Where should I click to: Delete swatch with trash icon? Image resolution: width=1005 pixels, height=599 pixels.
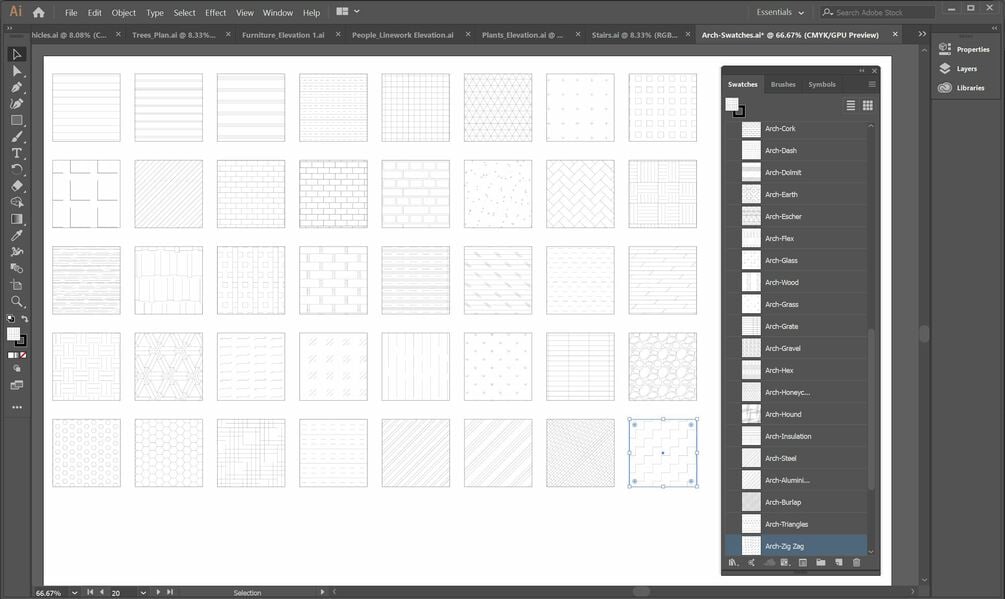(x=856, y=562)
